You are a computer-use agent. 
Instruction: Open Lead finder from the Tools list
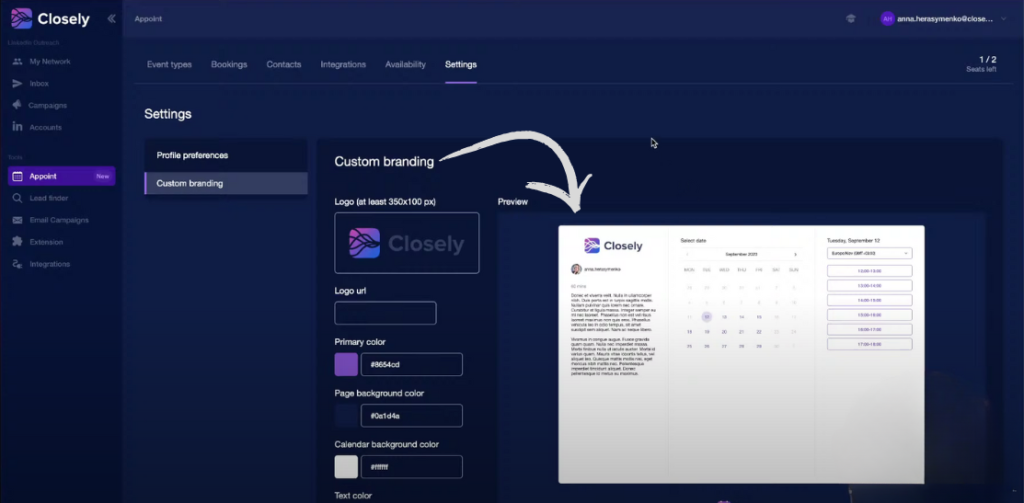[48, 198]
